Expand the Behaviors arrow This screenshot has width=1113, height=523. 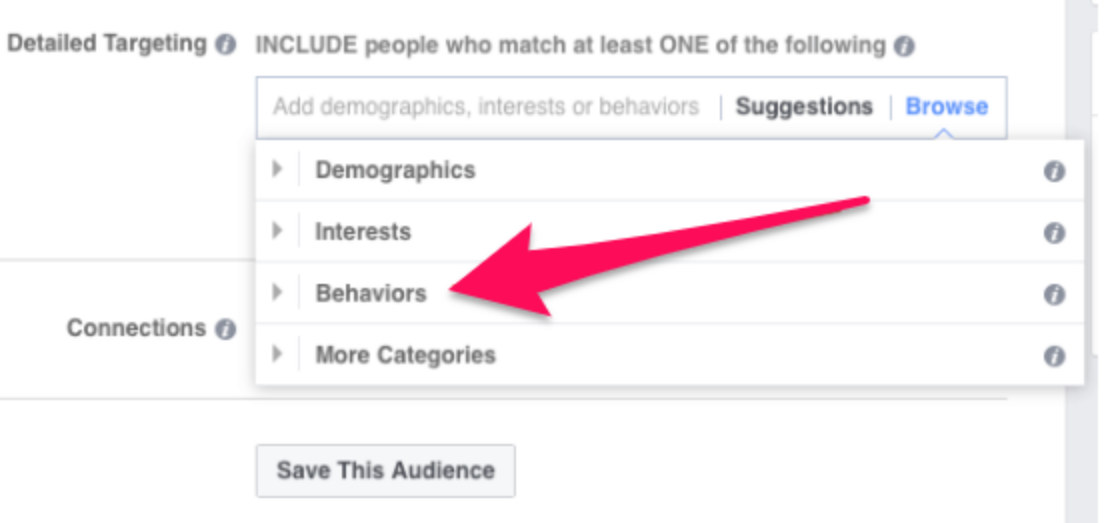[277, 292]
